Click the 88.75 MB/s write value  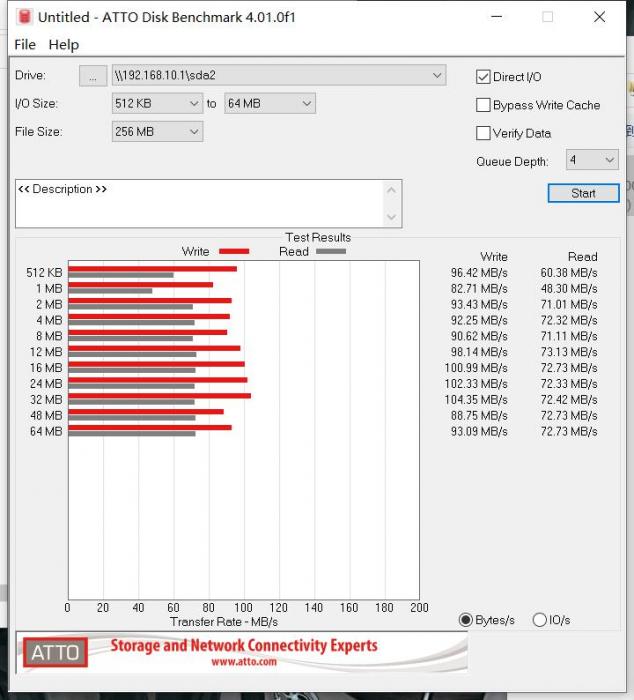pyautogui.click(x=479, y=416)
